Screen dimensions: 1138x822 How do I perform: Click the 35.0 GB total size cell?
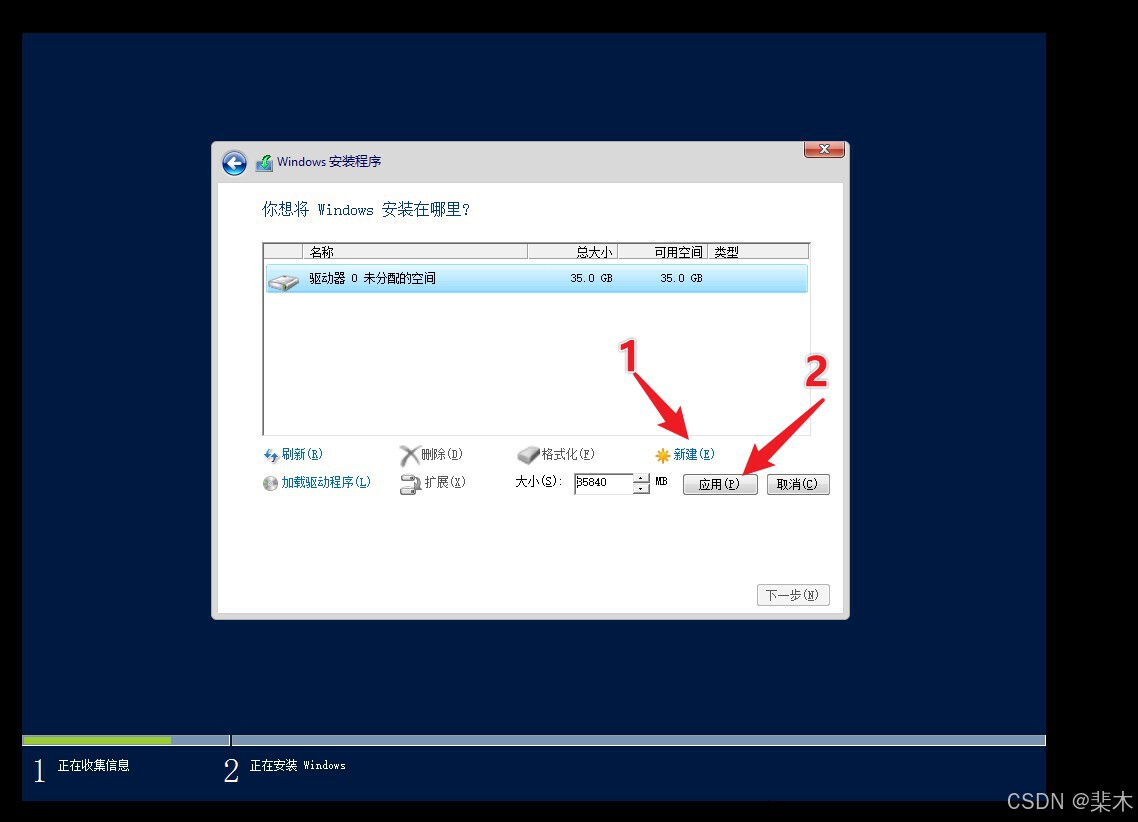[591, 279]
